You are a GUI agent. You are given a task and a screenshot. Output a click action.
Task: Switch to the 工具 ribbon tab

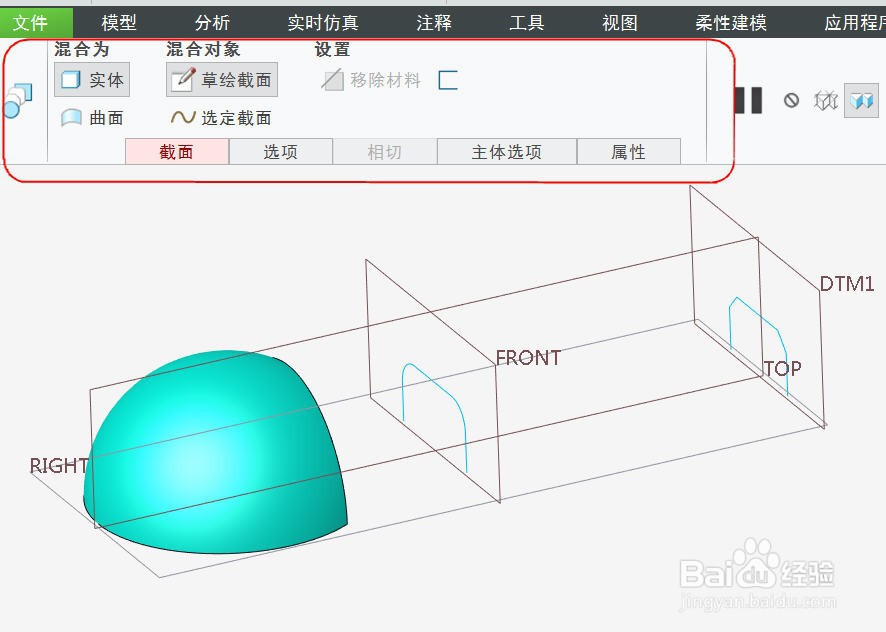click(x=527, y=23)
